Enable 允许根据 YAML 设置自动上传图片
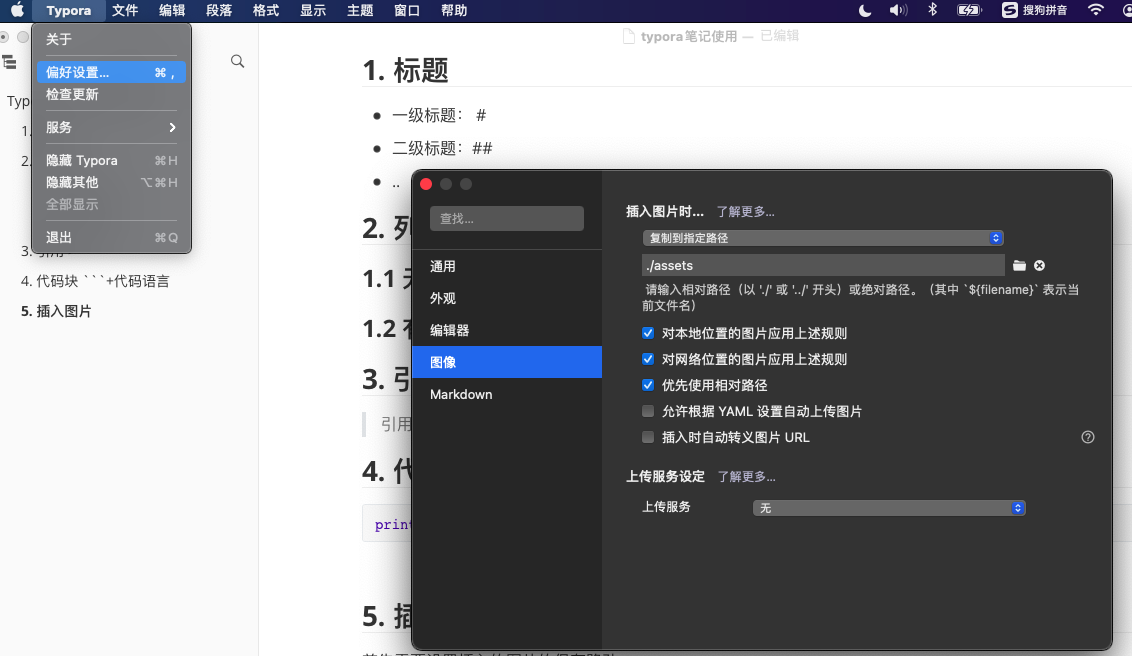 [x=648, y=411]
